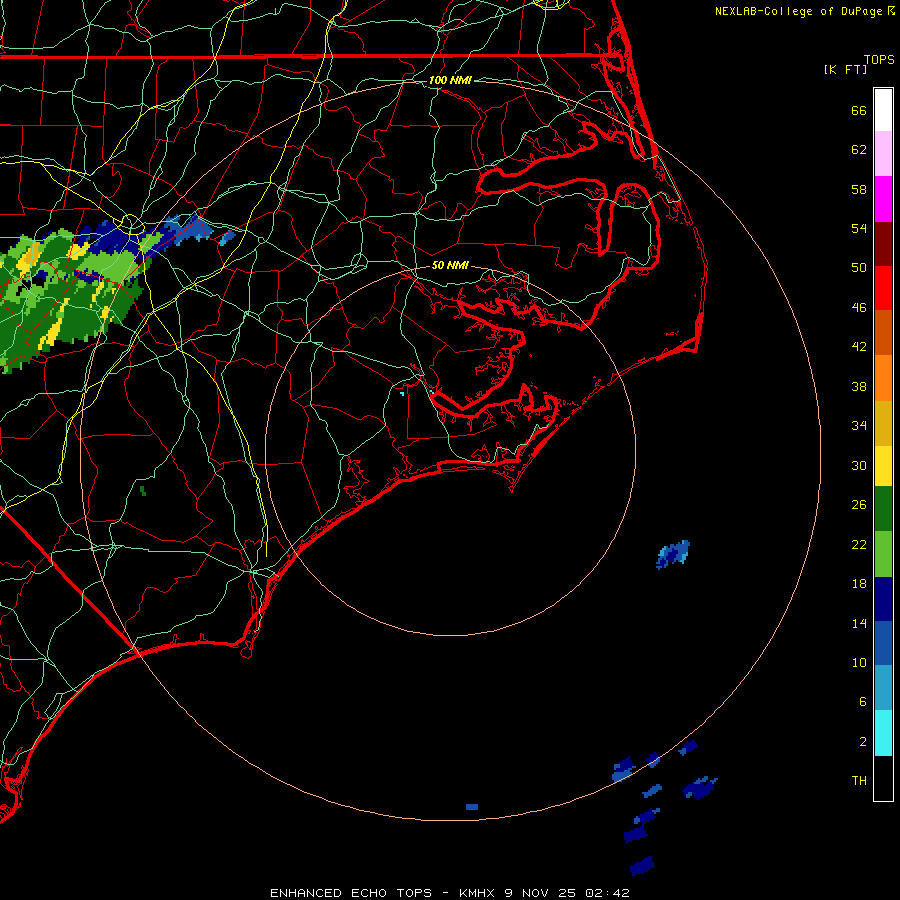Image resolution: width=900 pixels, height=900 pixels.
Task: Click the magenta legend swatch
Action: [x=883, y=199]
